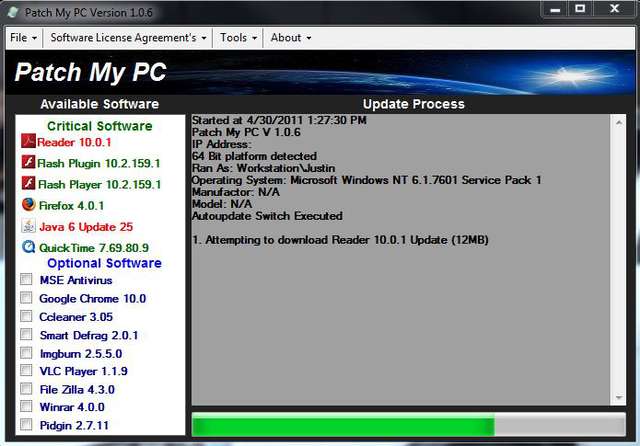Click the MSE Antivirus label
The height and width of the screenshot is (446, 640).
(x=76, y=280)
